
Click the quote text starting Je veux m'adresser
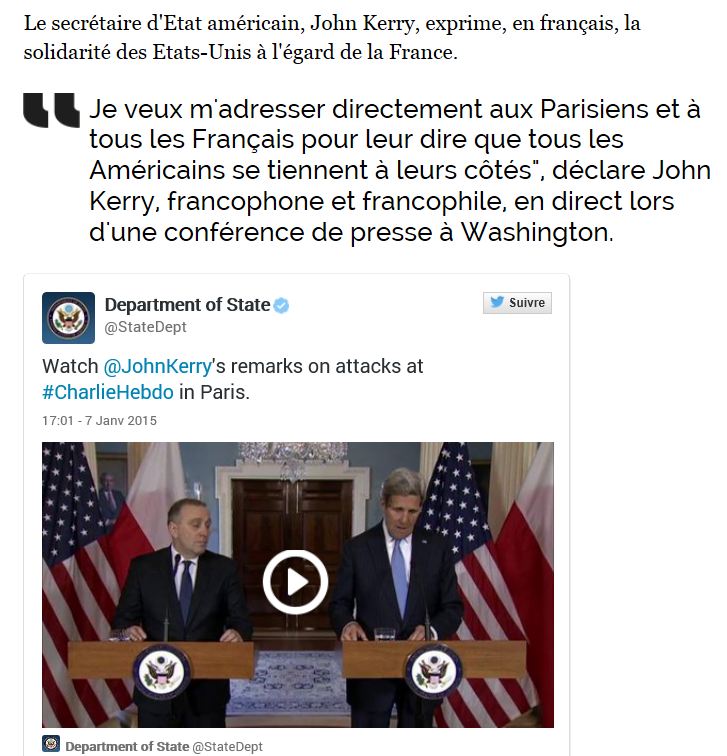point(400,170)
